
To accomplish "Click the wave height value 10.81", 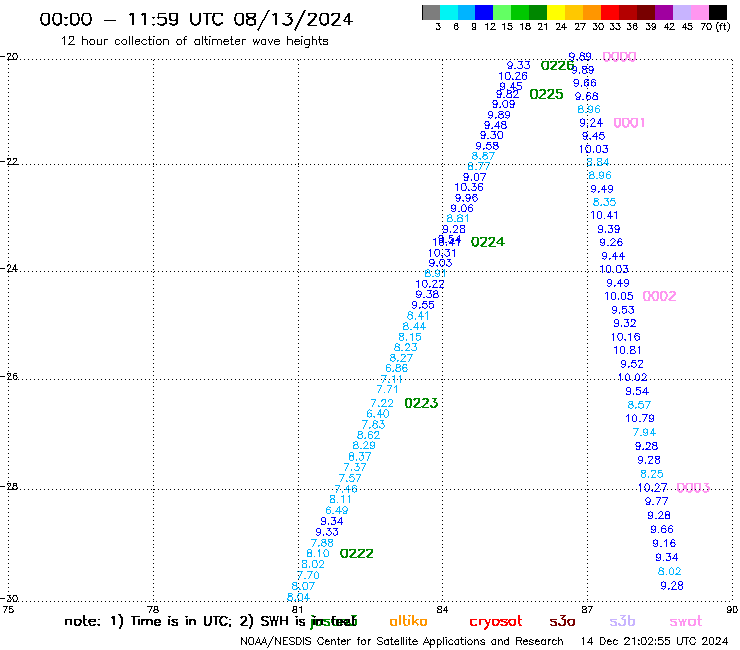I will 627,350.
